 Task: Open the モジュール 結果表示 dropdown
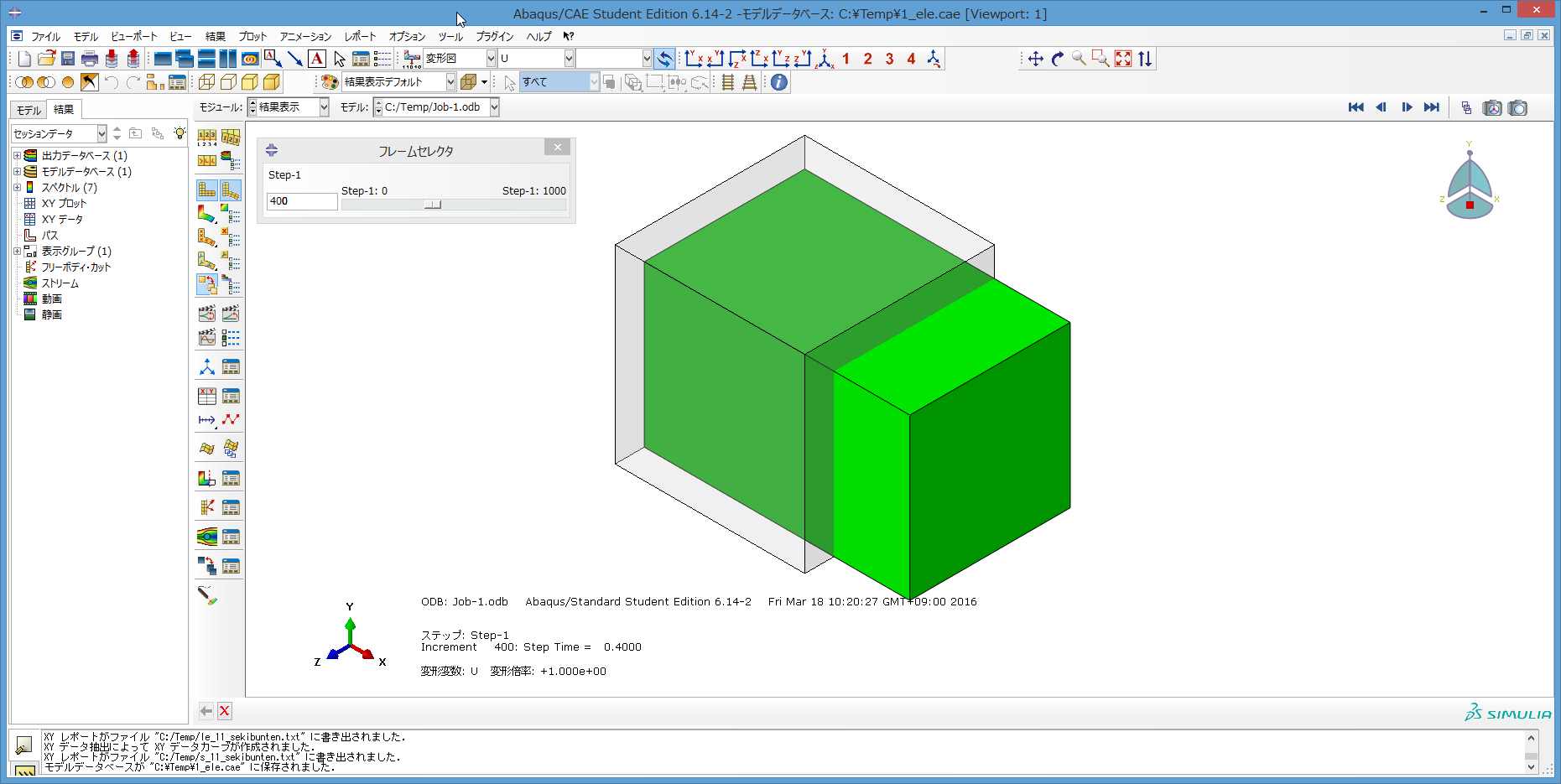(x=324, y=107)
